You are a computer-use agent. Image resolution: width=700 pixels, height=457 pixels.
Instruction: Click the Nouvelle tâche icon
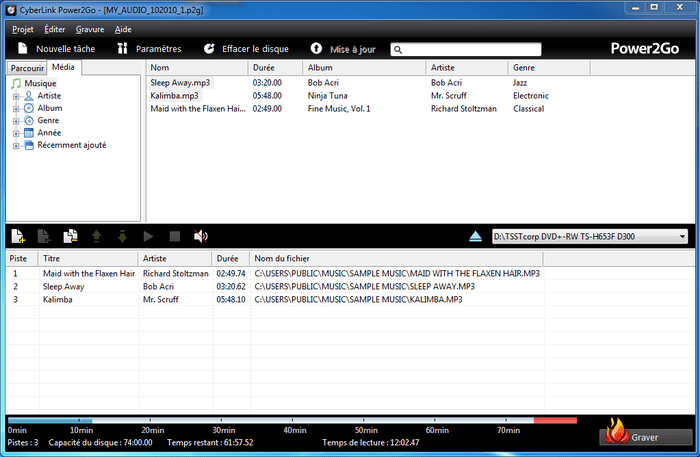click(x=23, y=48)
